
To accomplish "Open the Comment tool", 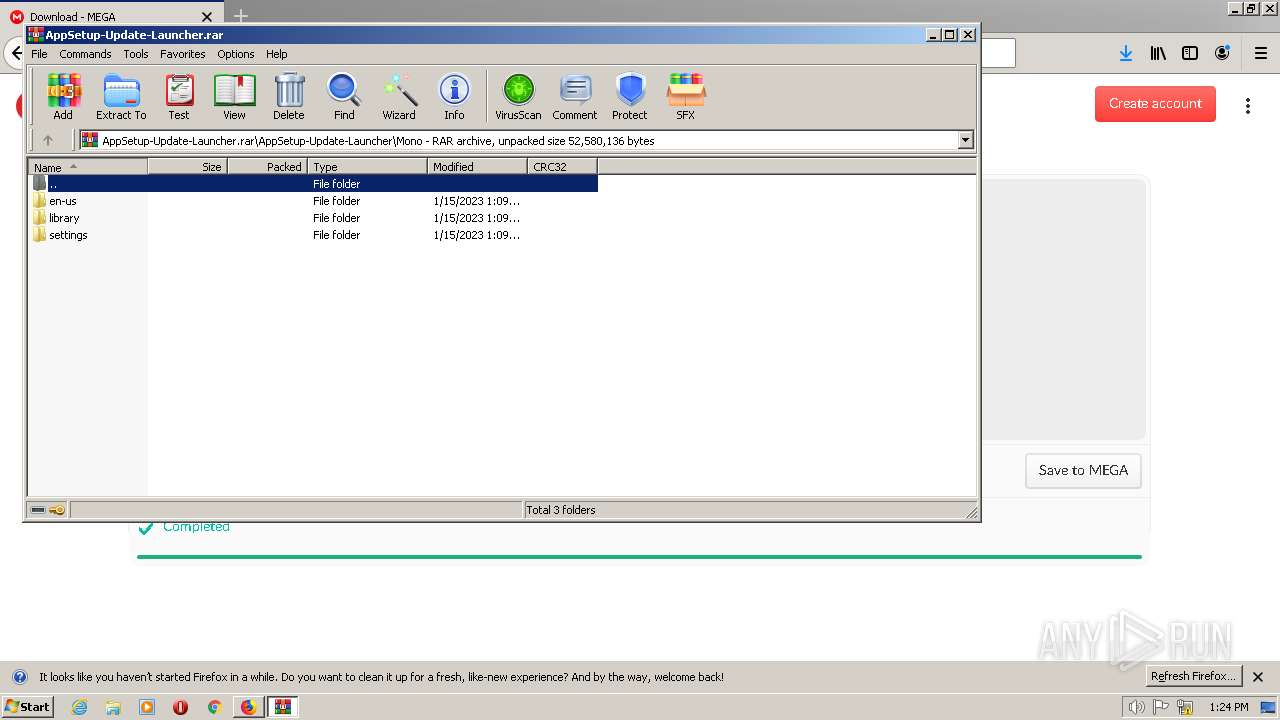I will [x=575, y=97].
